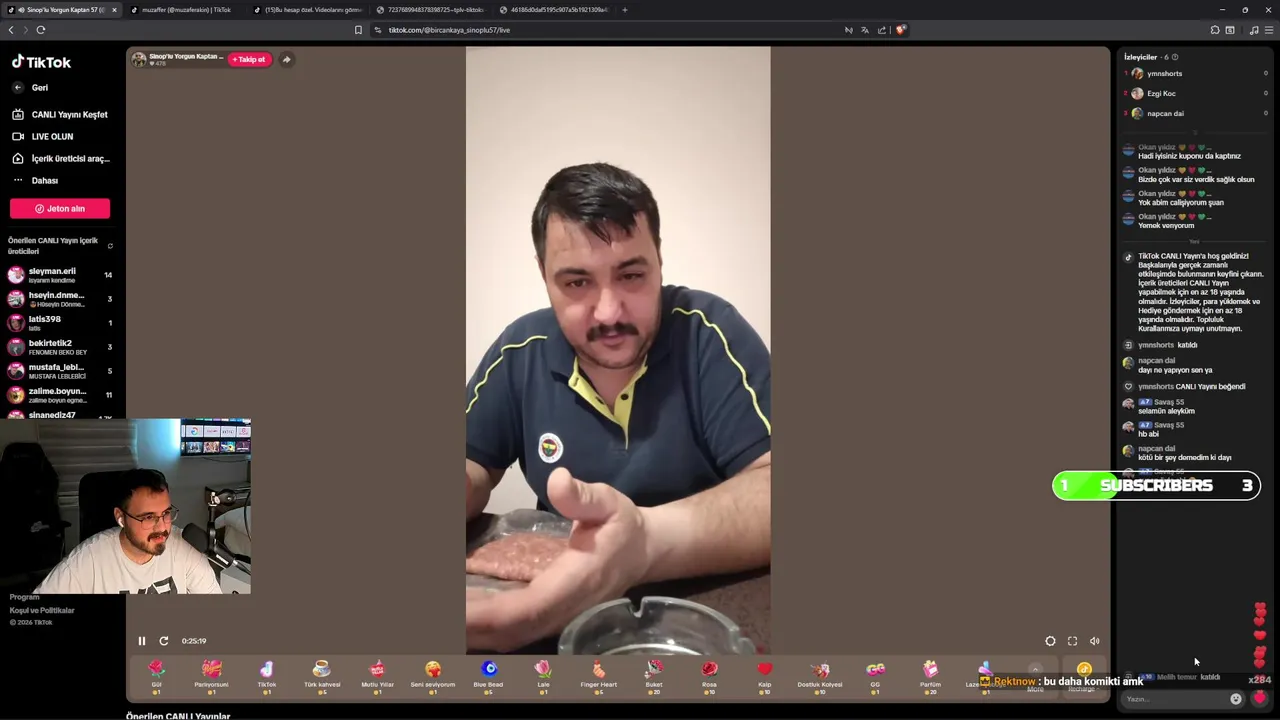The height and width of the screenshot is (720, 1280).
Task: Send a like with the heart button
Action: pos(1259,699)
